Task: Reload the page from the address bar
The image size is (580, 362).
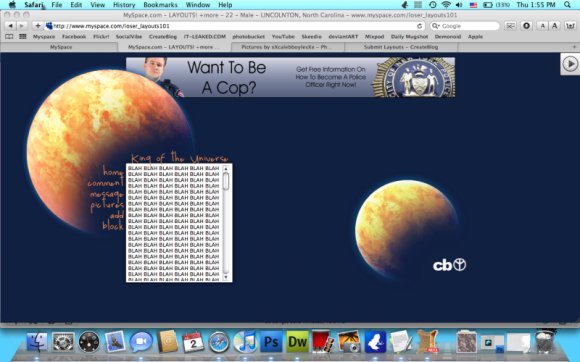Action: pos(419,26)
